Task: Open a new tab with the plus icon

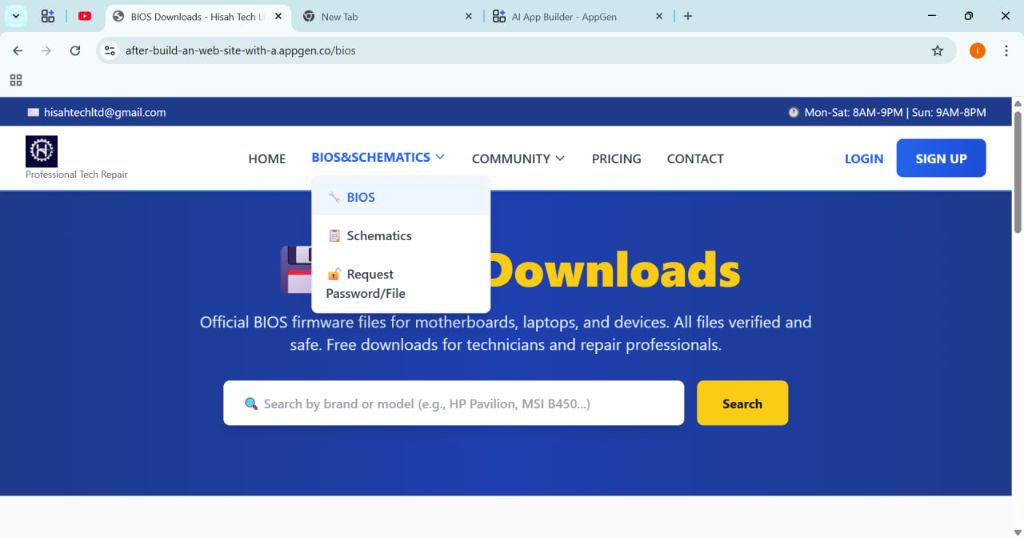Action: click(688, 16)
